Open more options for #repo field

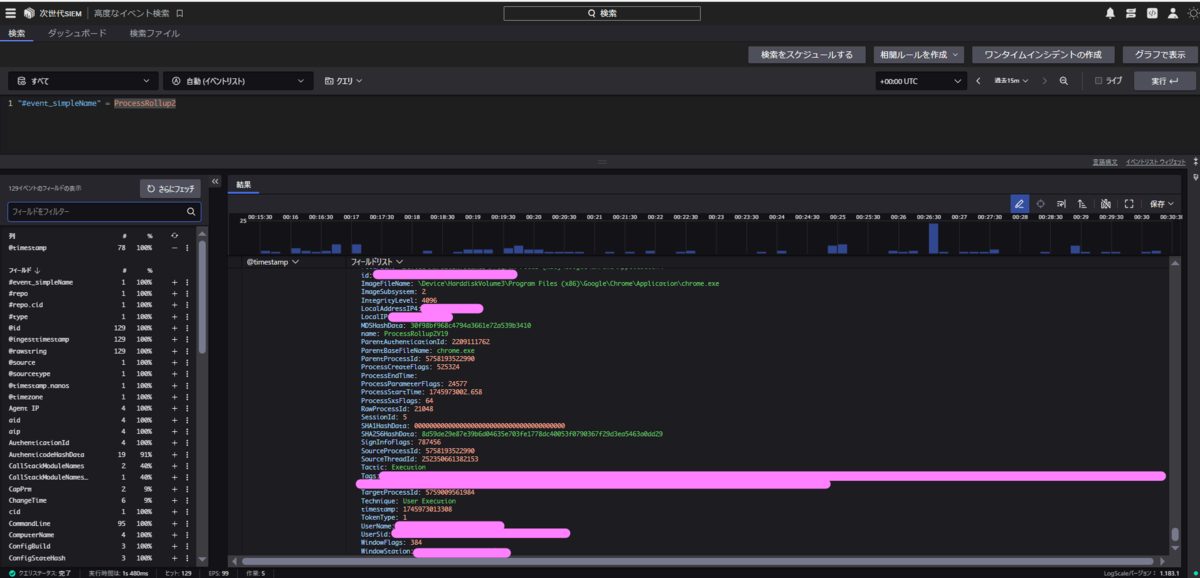click(x=187, y=294)
